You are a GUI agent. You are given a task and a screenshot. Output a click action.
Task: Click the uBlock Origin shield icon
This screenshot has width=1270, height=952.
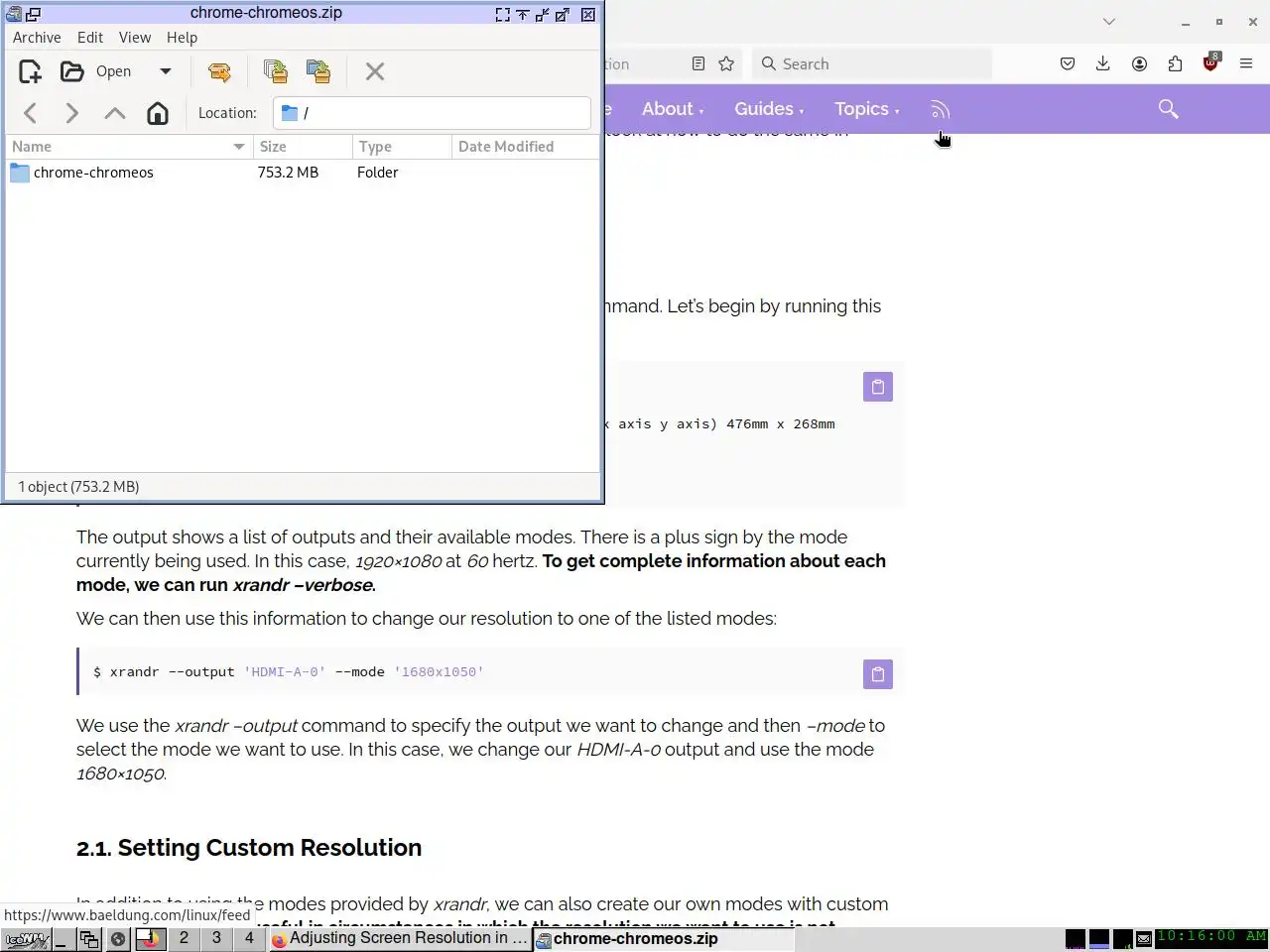1210,62
